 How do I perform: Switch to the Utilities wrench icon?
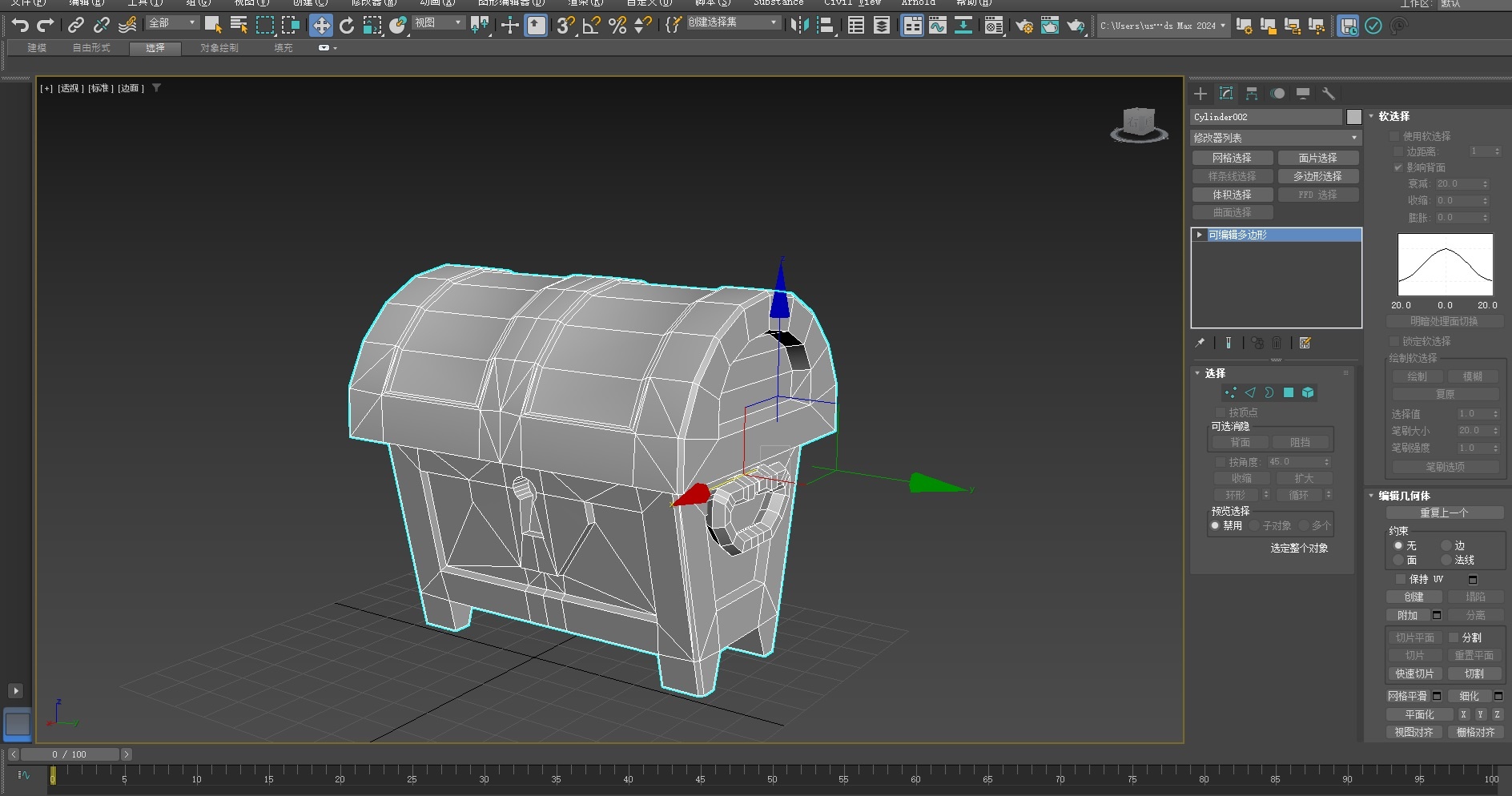point(1329,94)
